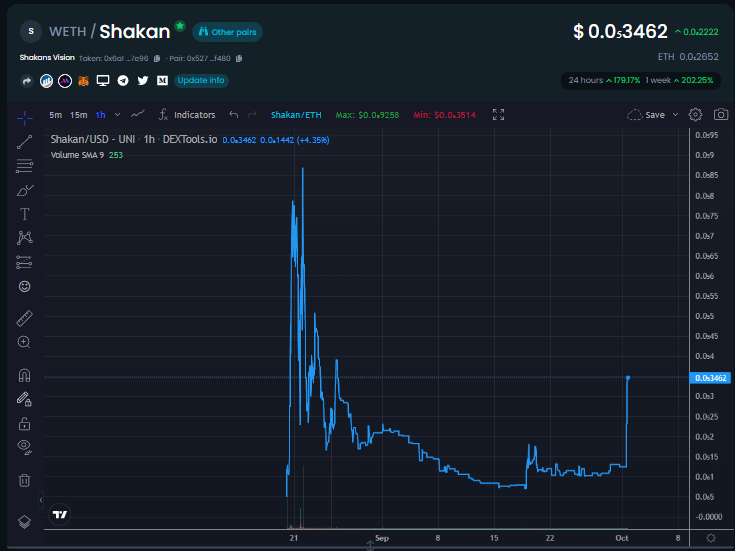Open the chart patterns tool
The height and width of the screenshot is (551, 735).
pos(24,238)
